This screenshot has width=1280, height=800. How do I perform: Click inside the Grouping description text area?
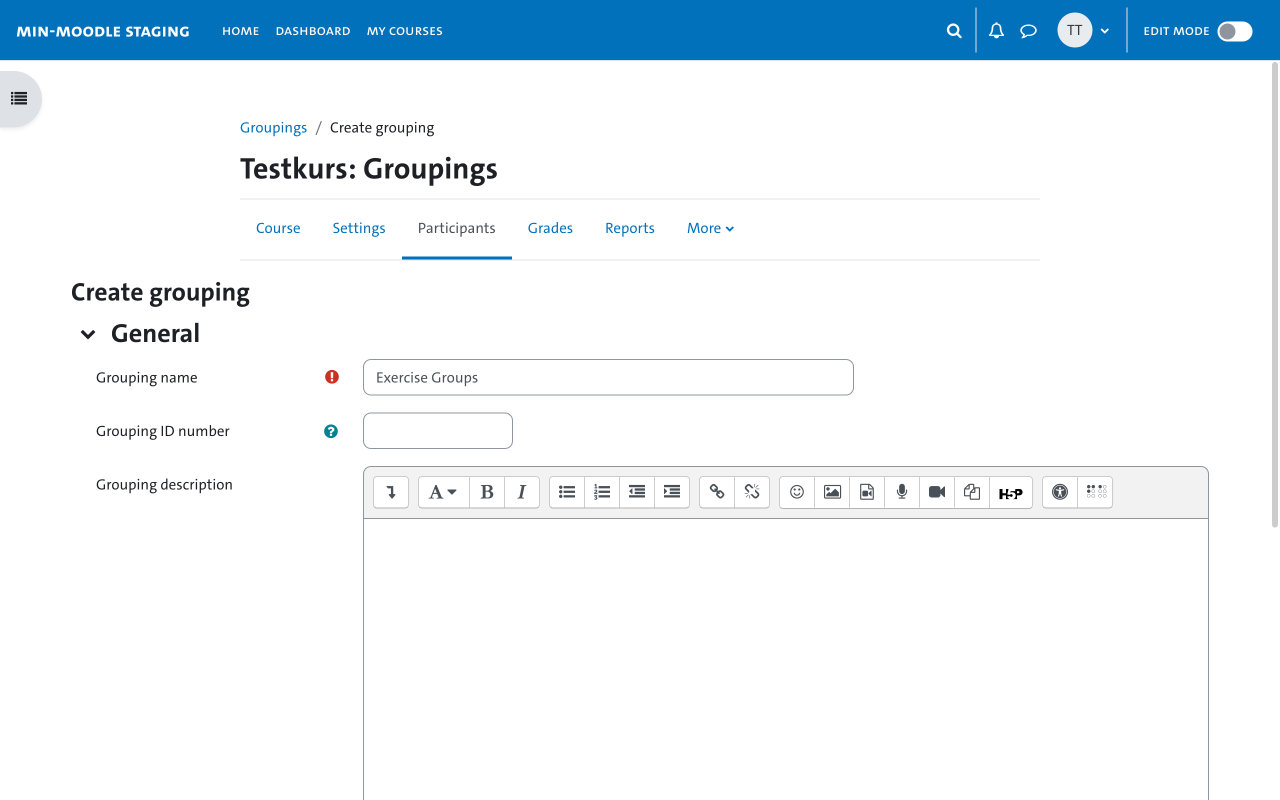786,659
